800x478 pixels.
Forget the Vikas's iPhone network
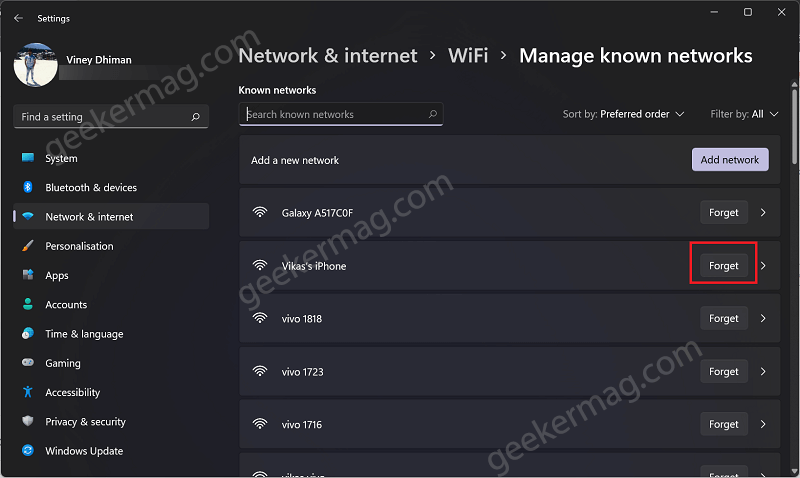(723, 266)
